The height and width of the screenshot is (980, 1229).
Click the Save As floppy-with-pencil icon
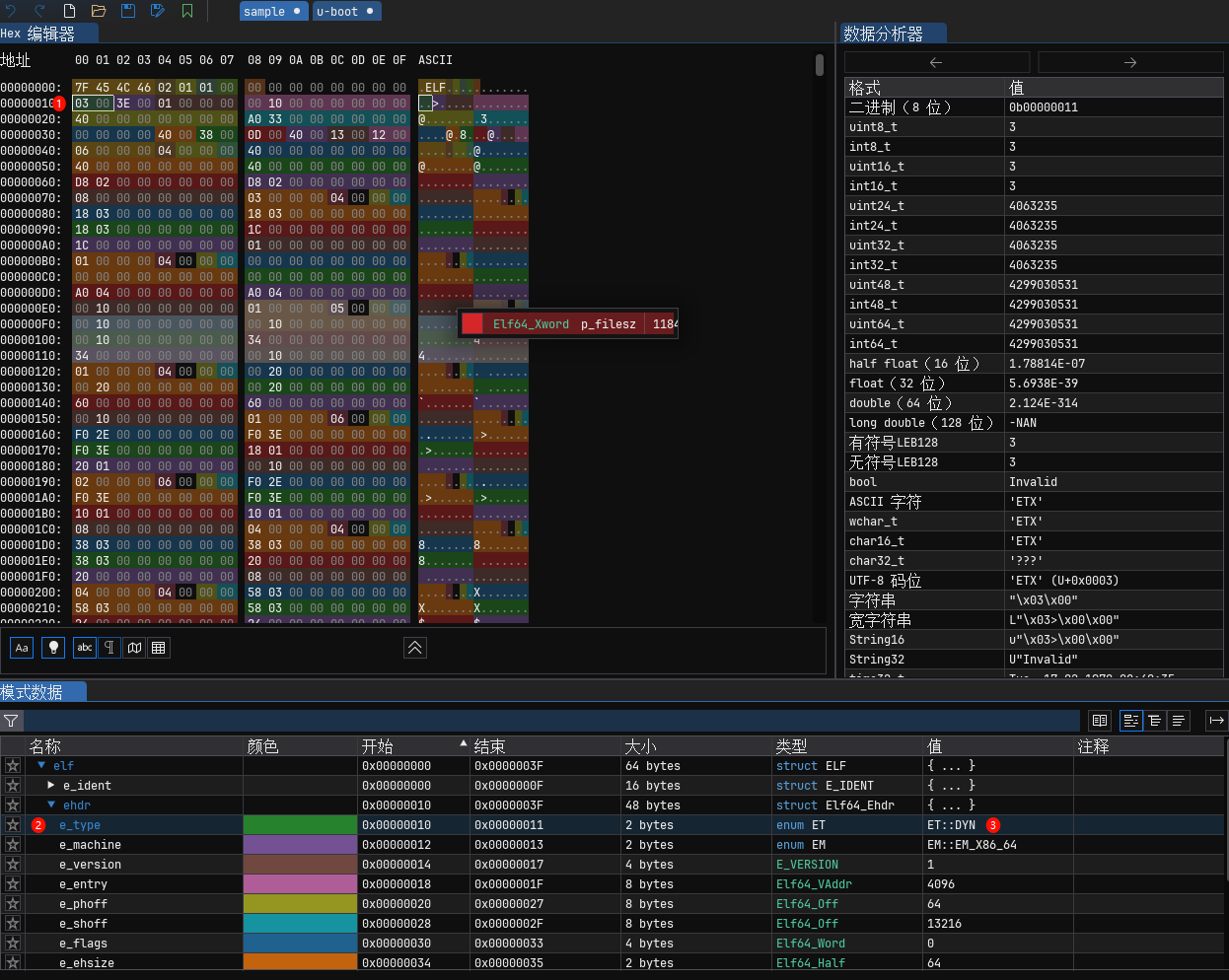click(x=158, y=11)
